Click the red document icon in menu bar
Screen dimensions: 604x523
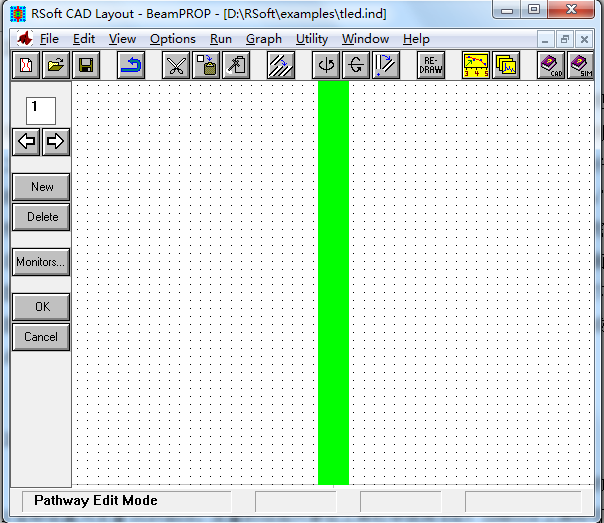click(x=25, y=39)
